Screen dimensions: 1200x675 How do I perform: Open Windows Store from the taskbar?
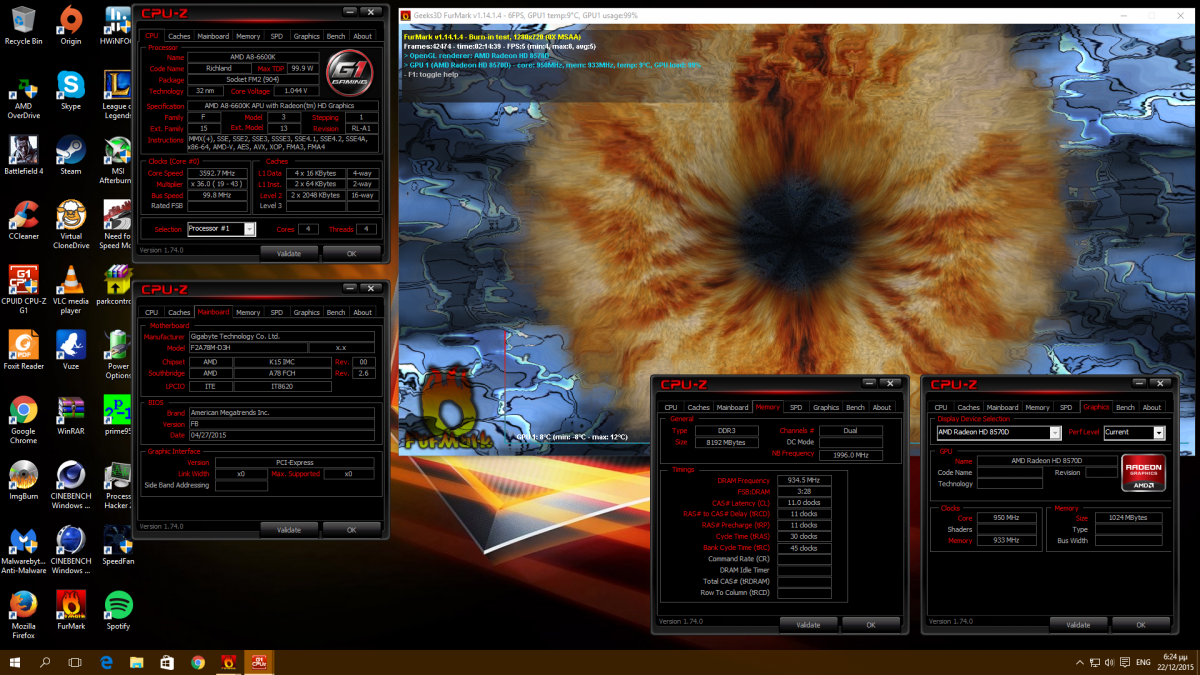(167, 662)
